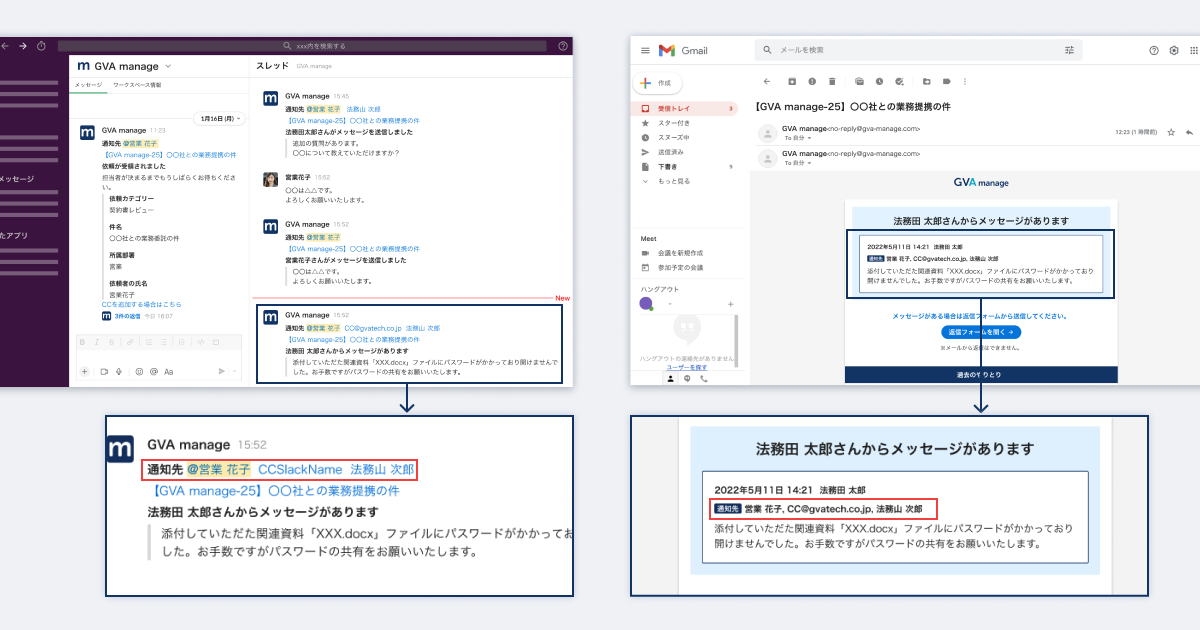Image resolution: width=1200 pixels, height=630 pixels.
Task: Insert link via Slack composer link icon
Action: pos(130,342)
